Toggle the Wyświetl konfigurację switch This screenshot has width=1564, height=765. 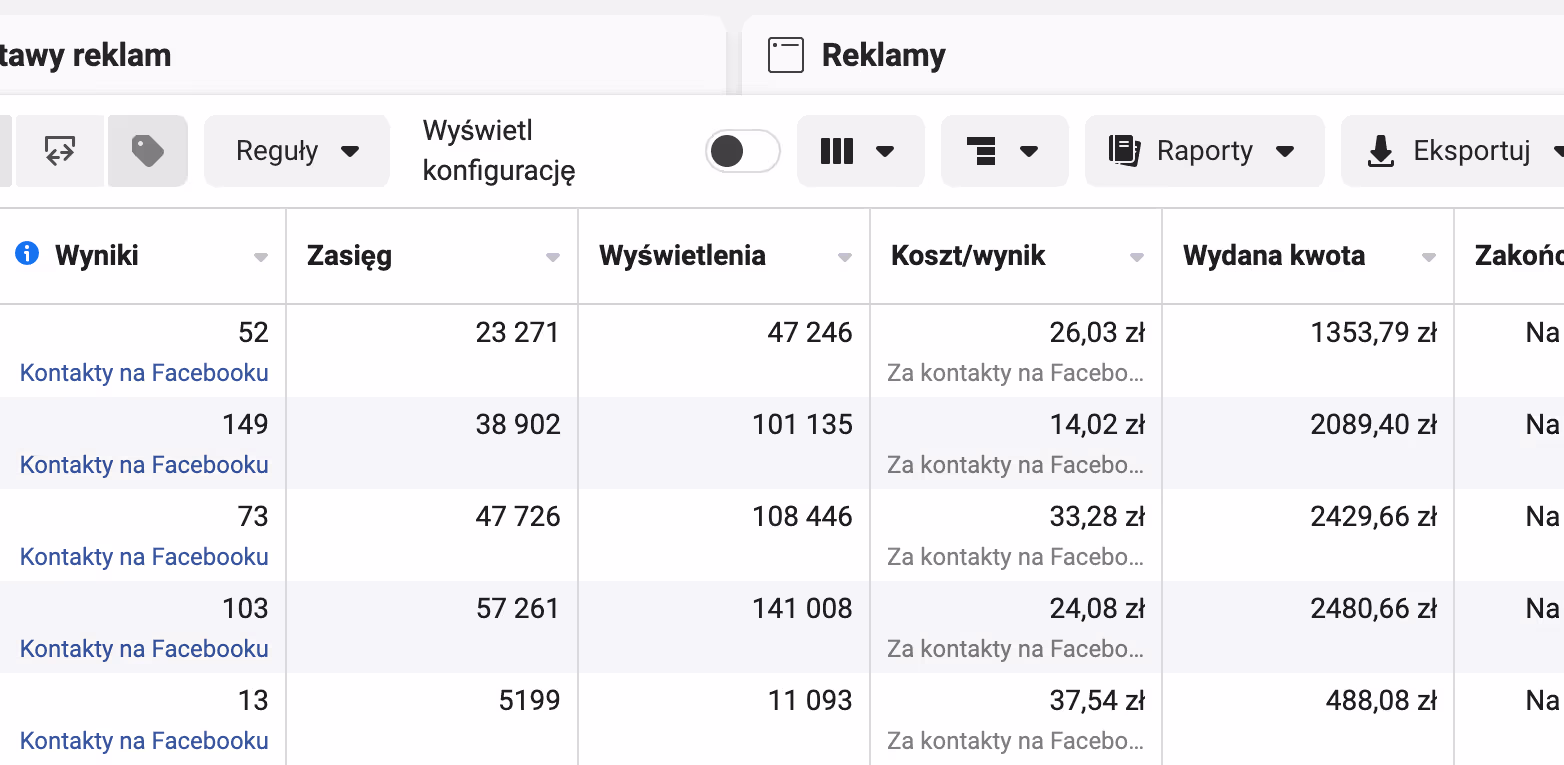743,151
